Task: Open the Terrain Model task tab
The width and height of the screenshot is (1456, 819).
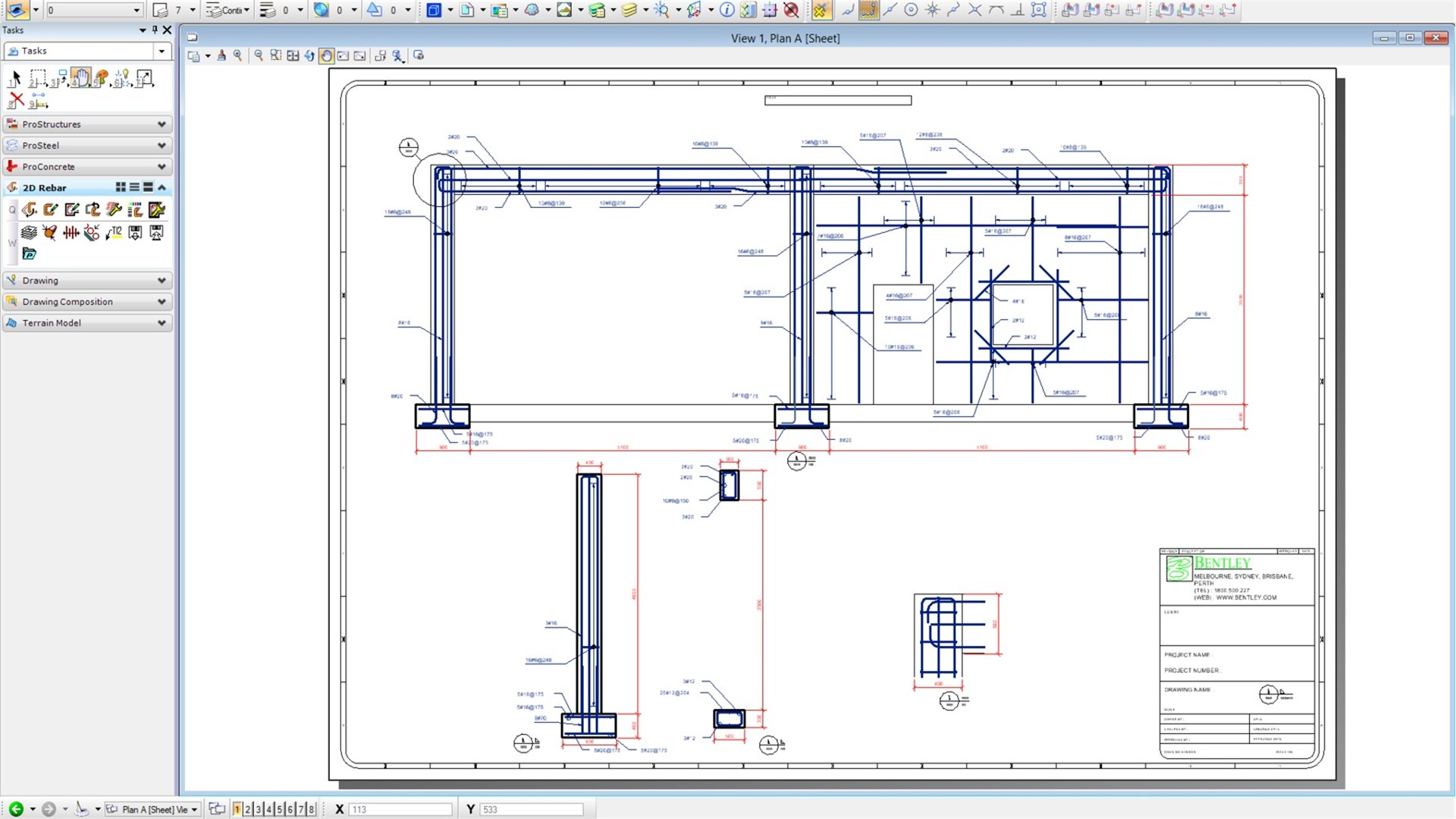Action: (86, 323)
